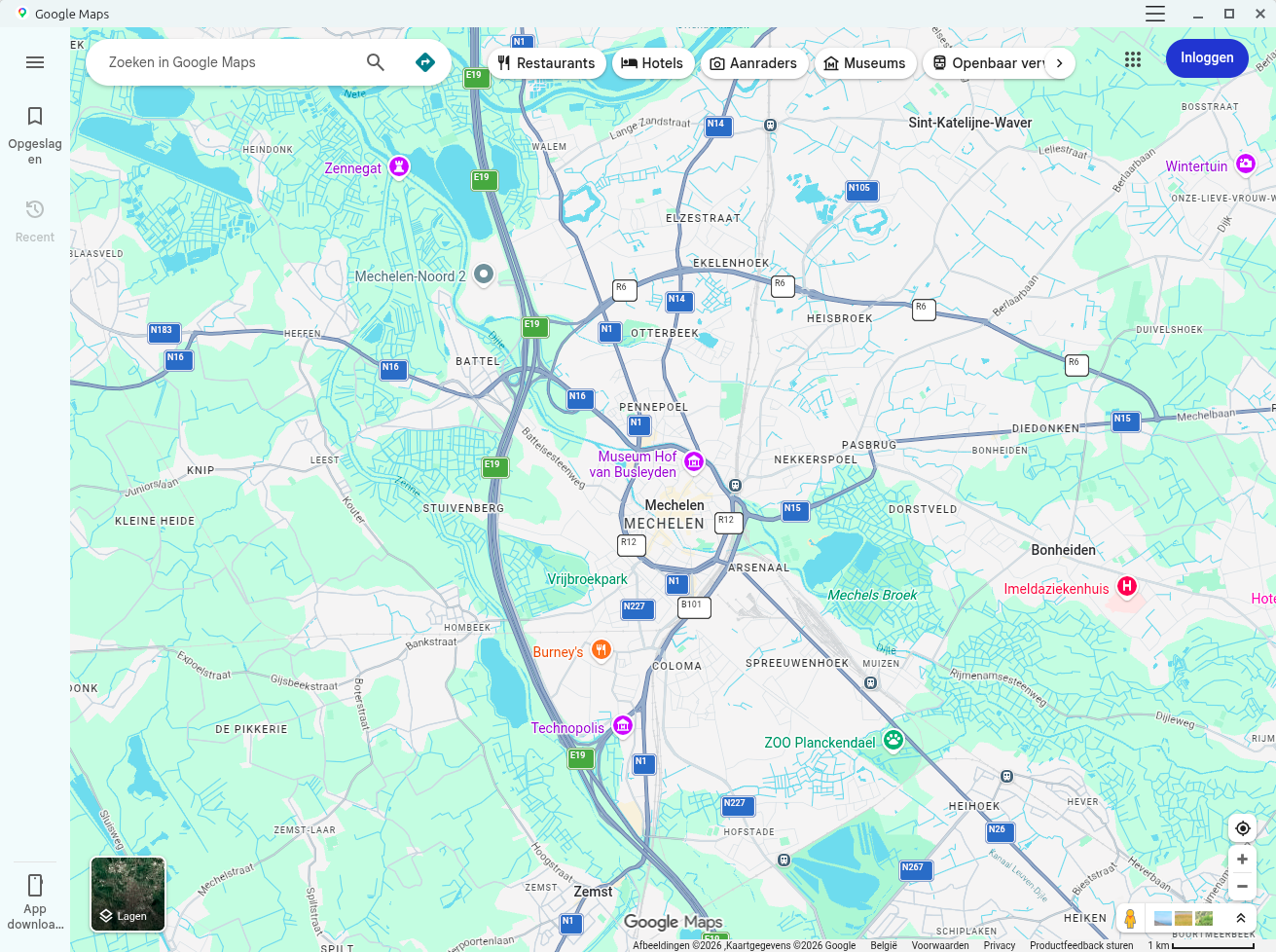The height and width of the screenshot is (952, 1276).
Task: Click the B101 road shield
Action: pyautogui.click(x=692, y=606)
